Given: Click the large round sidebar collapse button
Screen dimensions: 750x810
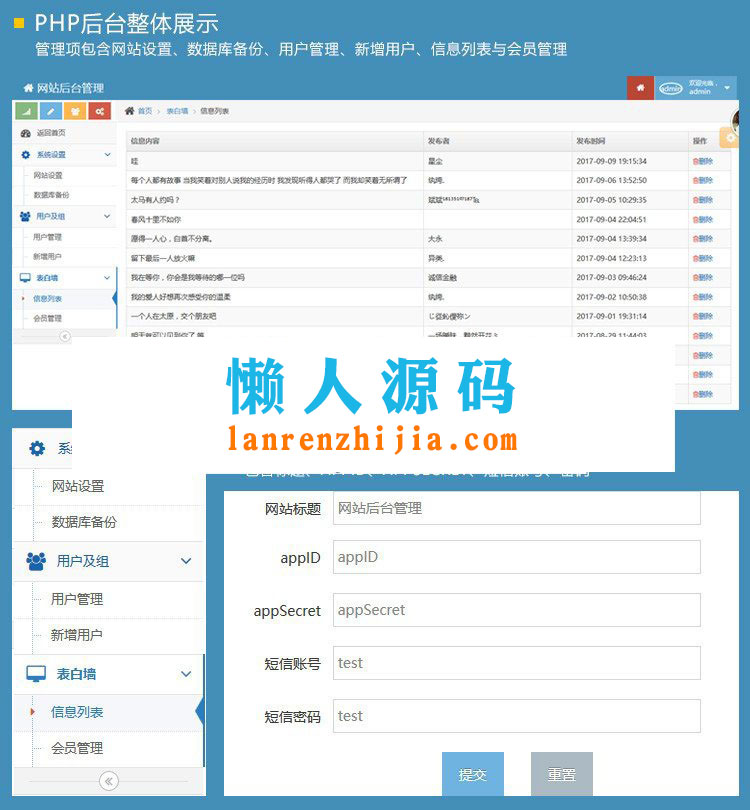Looking at the screenshot, I should pyautogui.click(x=108, y=781).
